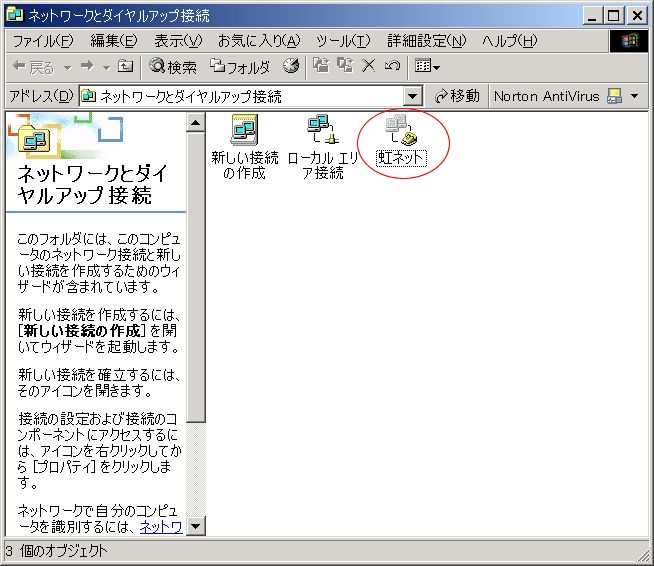The width and height of the screenshot is (654, 566).
Task: Click the undo toolbar icon
Action: coord(392,66)
